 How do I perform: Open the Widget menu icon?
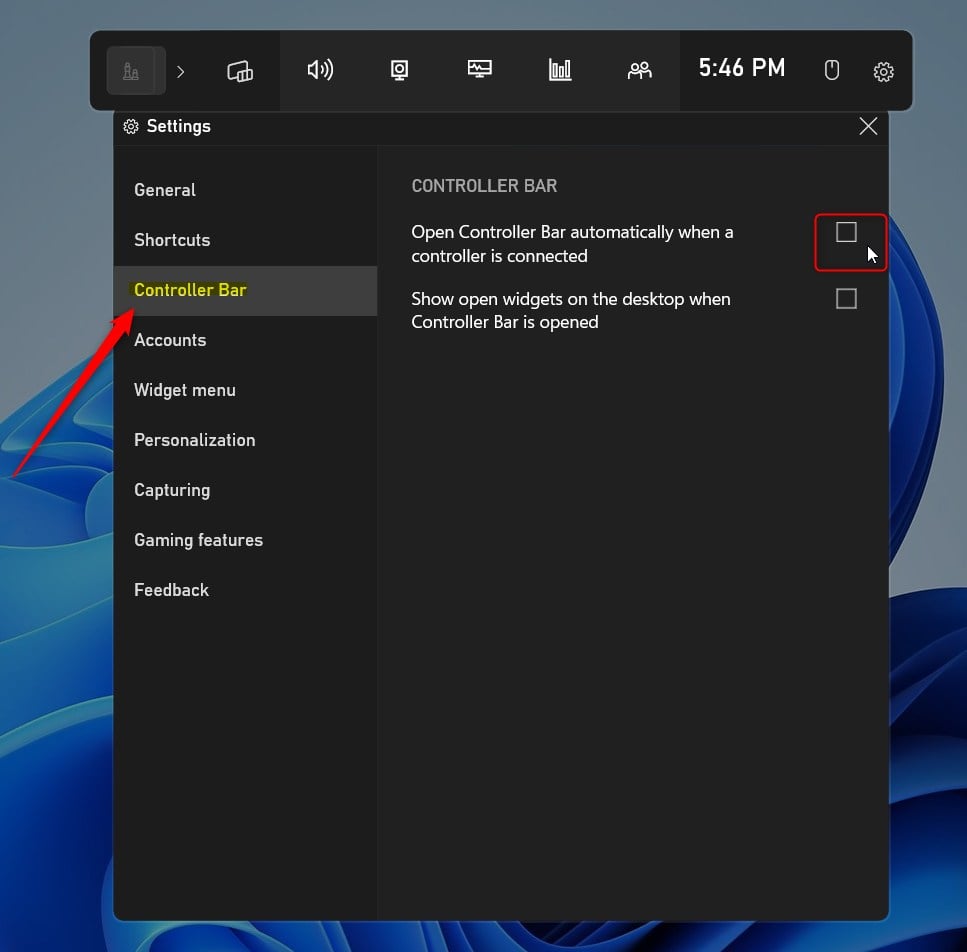click(240, 70)
